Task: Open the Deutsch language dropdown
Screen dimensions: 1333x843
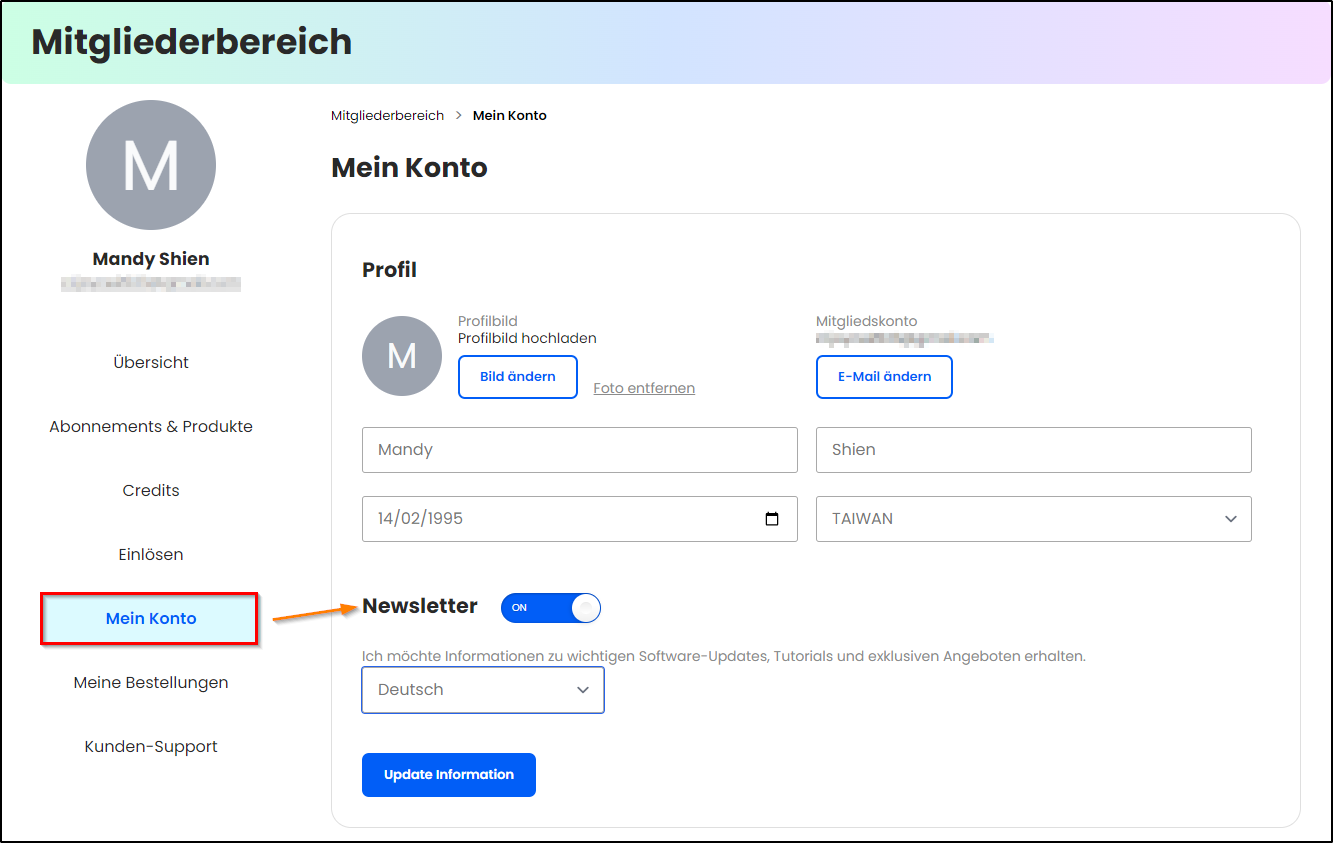Action: [483, 690]
